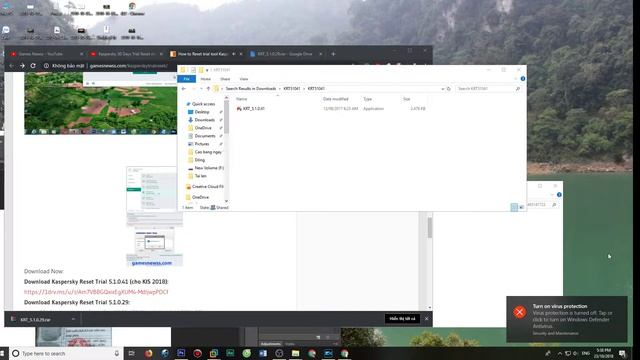Screen dimensions: 640x360
Task: Go forward in Chrome
Action: coord(22,66)
